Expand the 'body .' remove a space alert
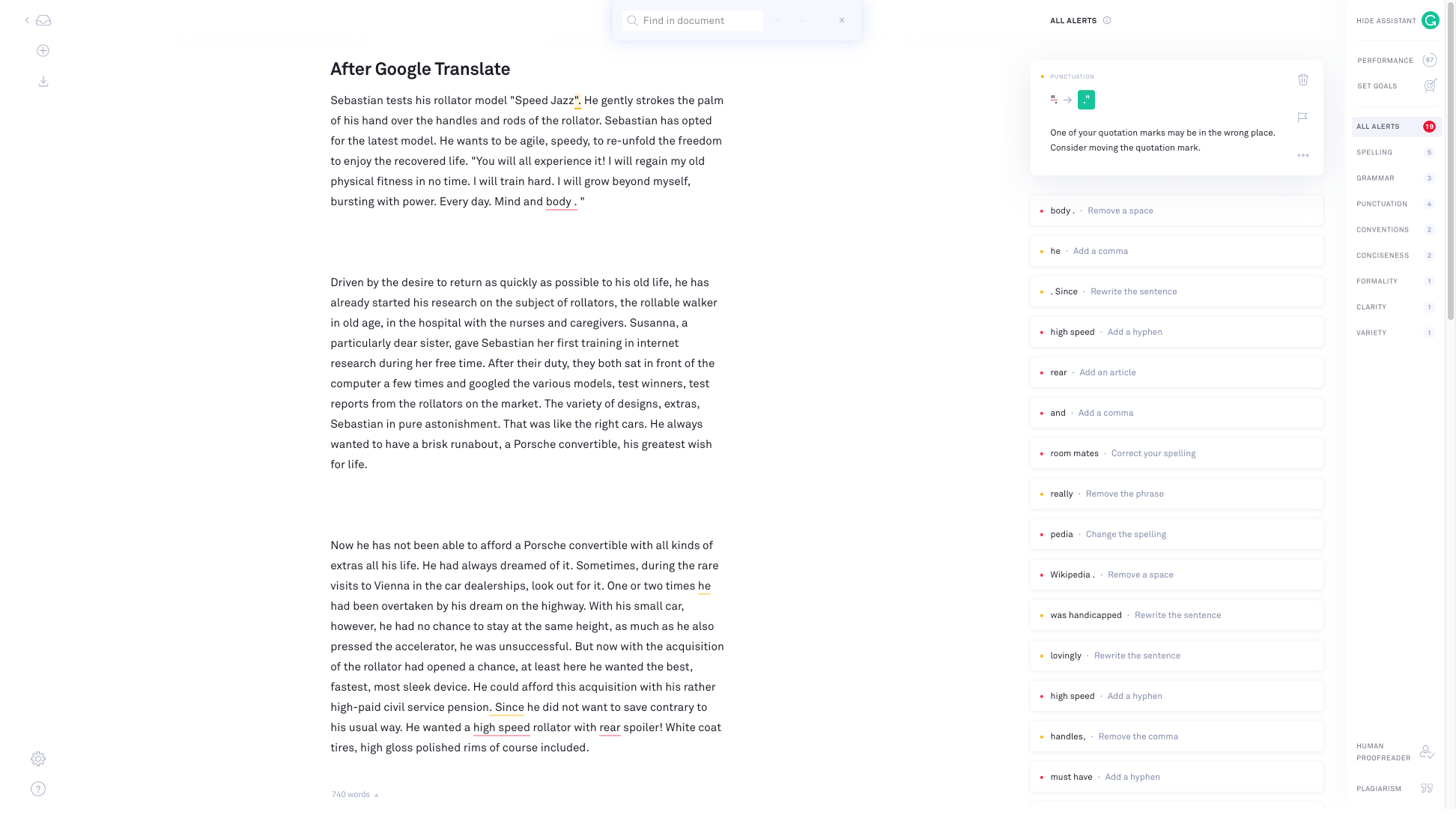Image resolution: width=1456 pixels, height=830 pixels. click(x=1177, y=210)
